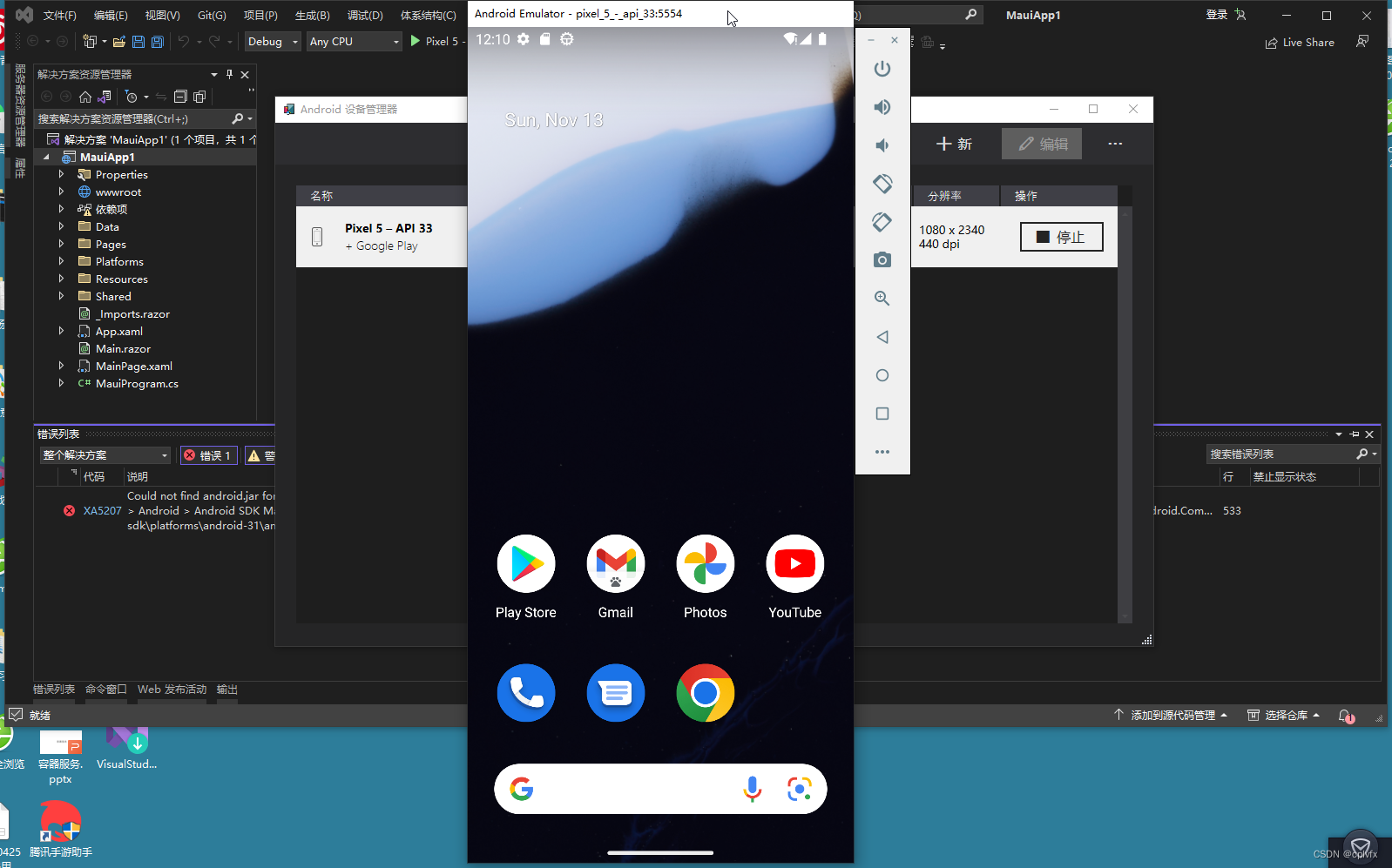Open the Any CPU platform dropdown

click(x=354, y=42)
